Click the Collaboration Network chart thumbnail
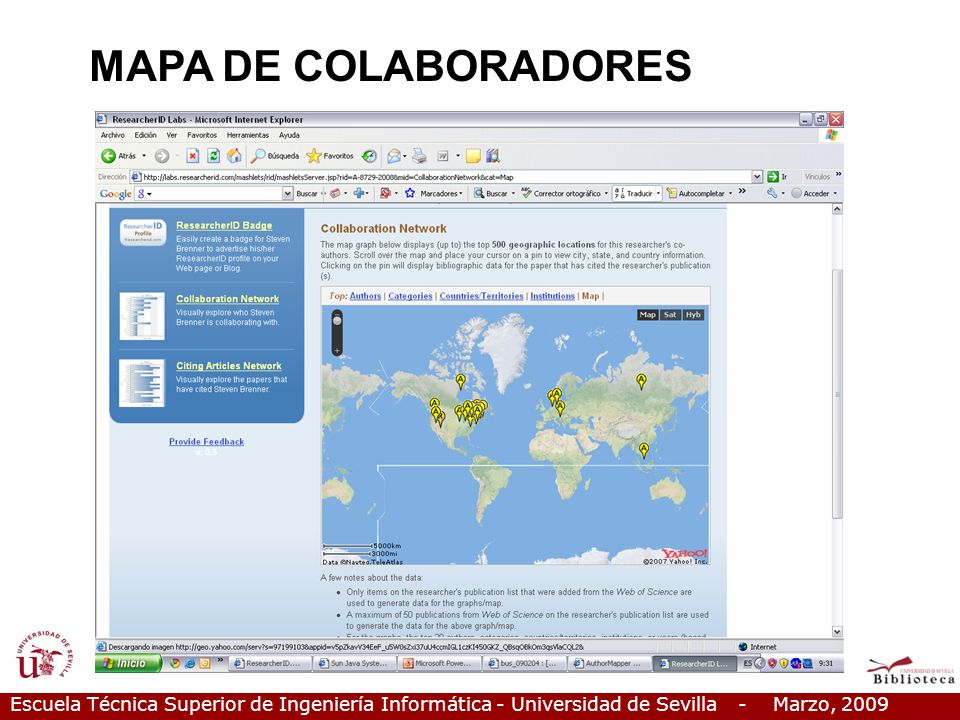This screenshot has height=720, width=960. pyautogui.click(x=142, y=316)
